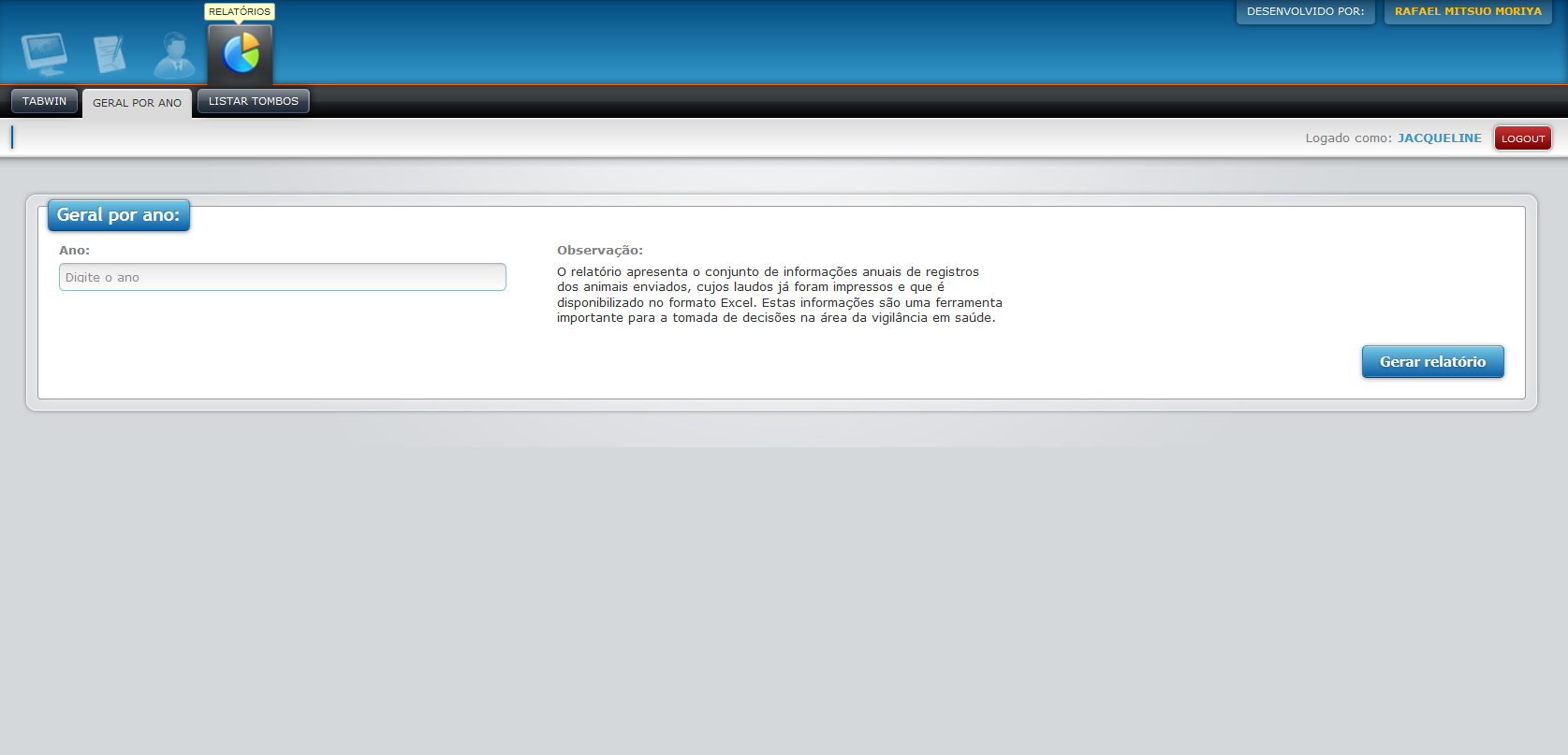The image size is (1568, 755).
Task: Click the Logado como text
Action: coord(1348,138)
